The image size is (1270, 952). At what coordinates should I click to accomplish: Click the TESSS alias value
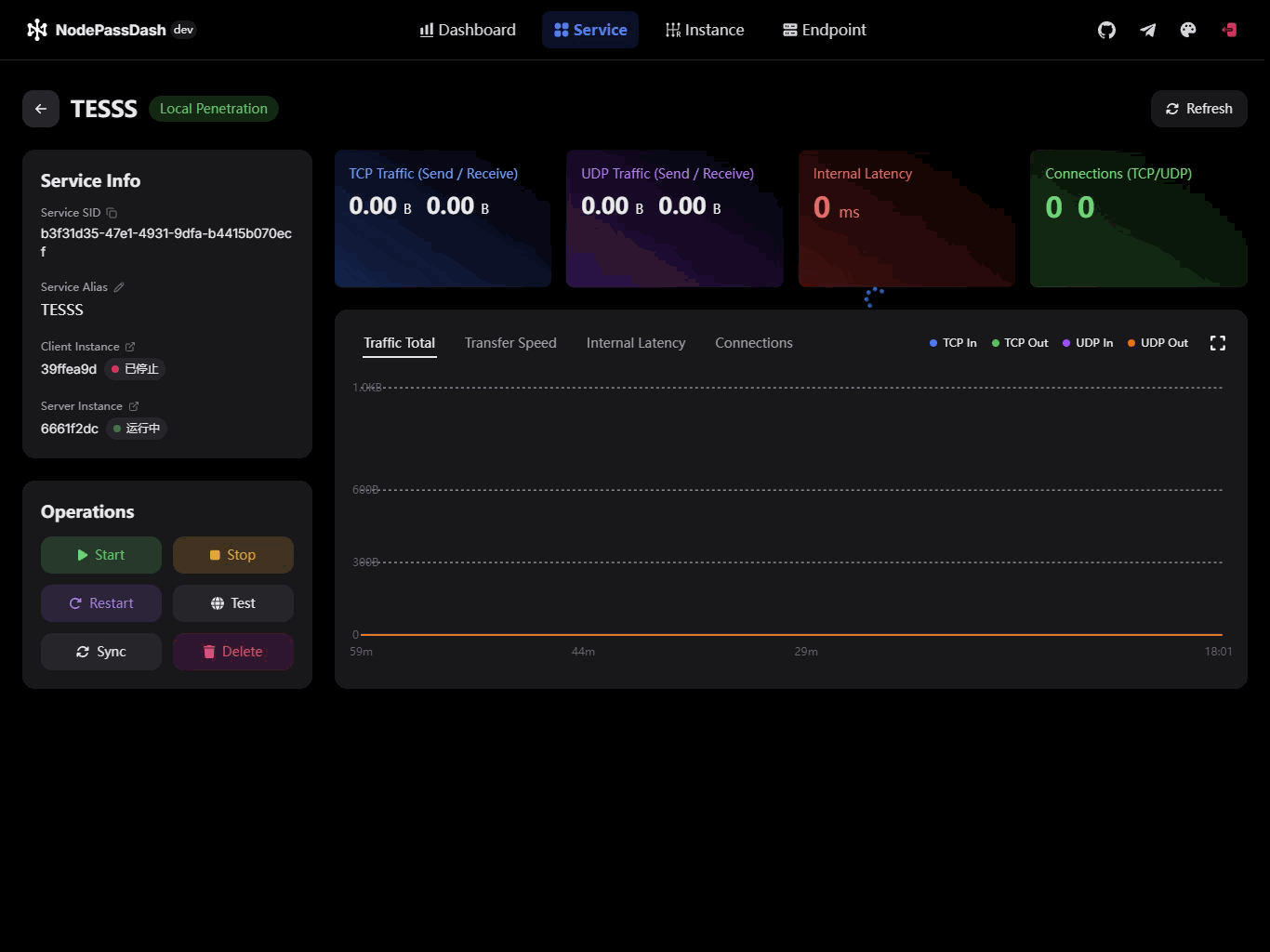pos(62,310)
